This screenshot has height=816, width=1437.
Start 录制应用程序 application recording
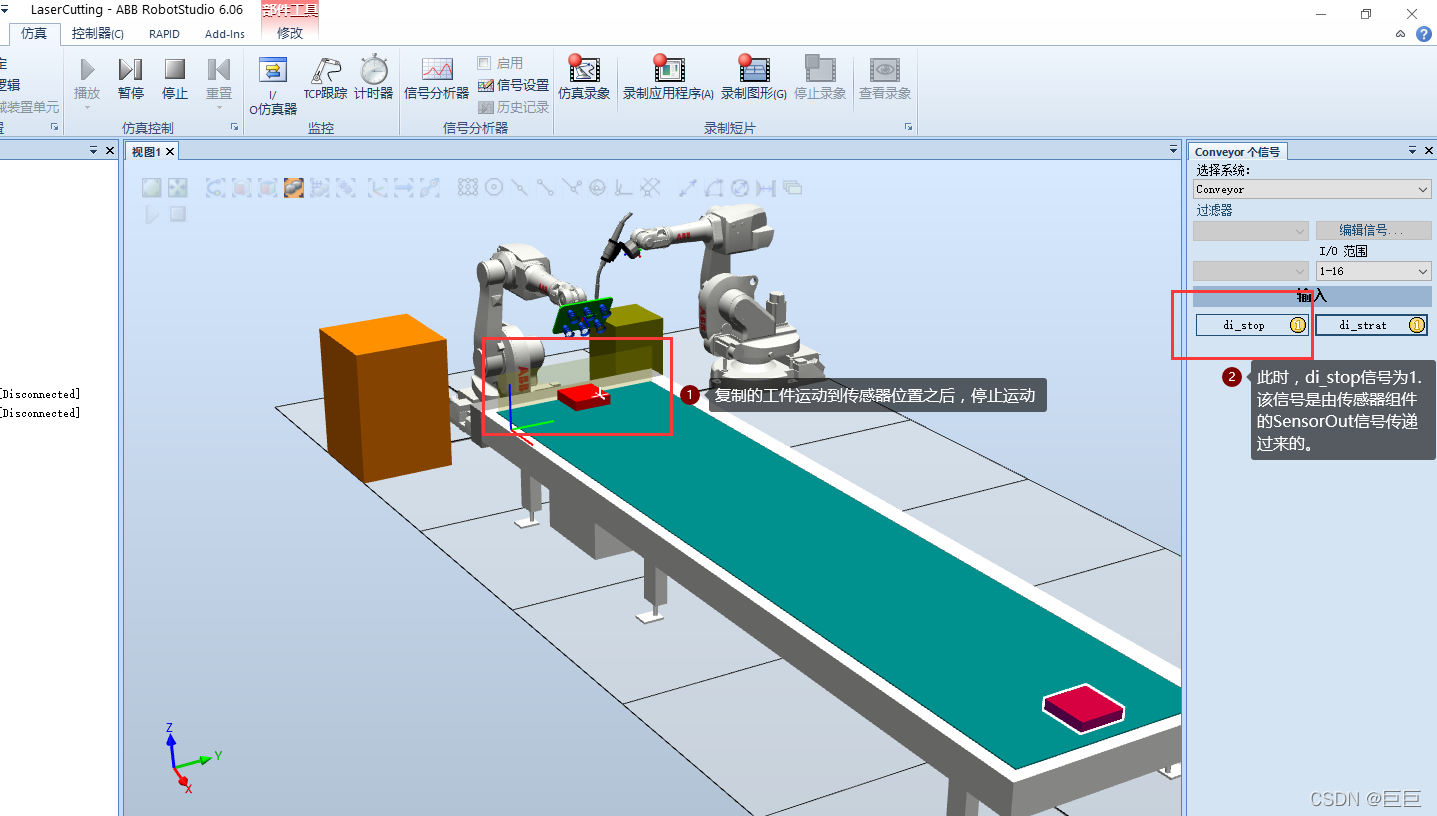click(x=668, y=78)
